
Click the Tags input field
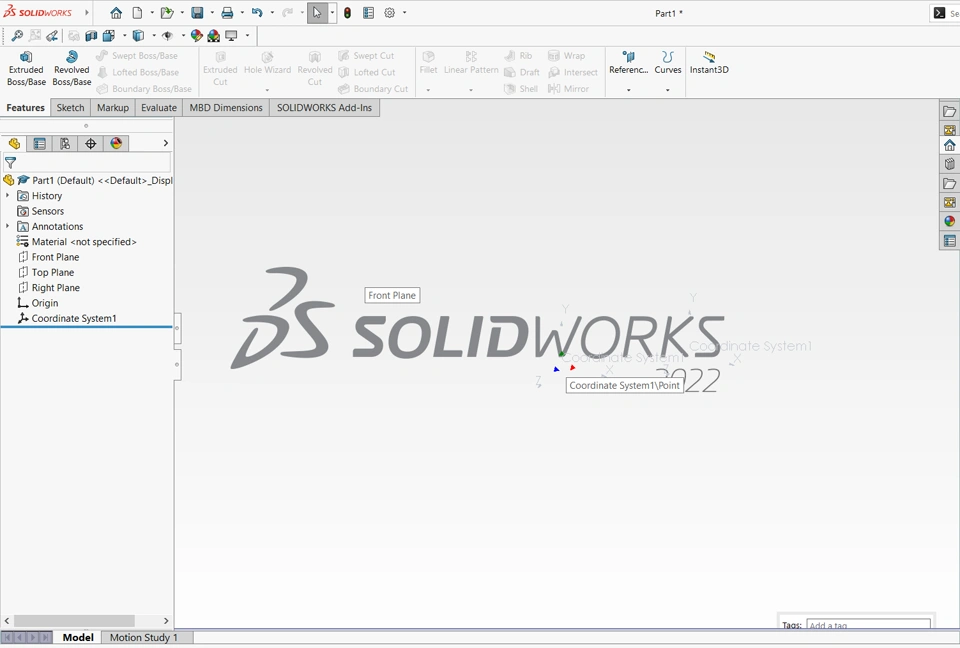868,625
